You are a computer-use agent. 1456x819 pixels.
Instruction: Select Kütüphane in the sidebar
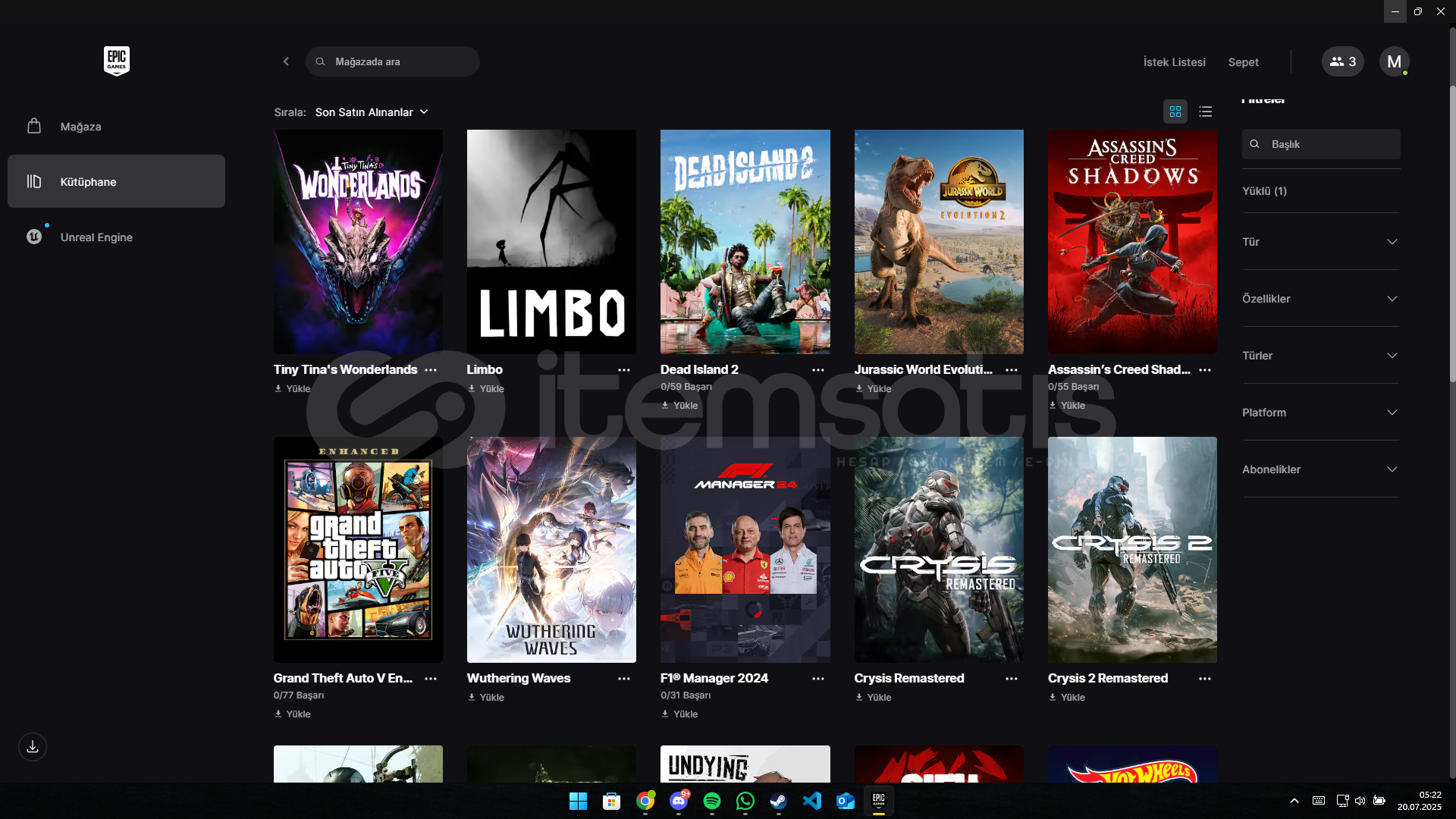click(116, 181)
